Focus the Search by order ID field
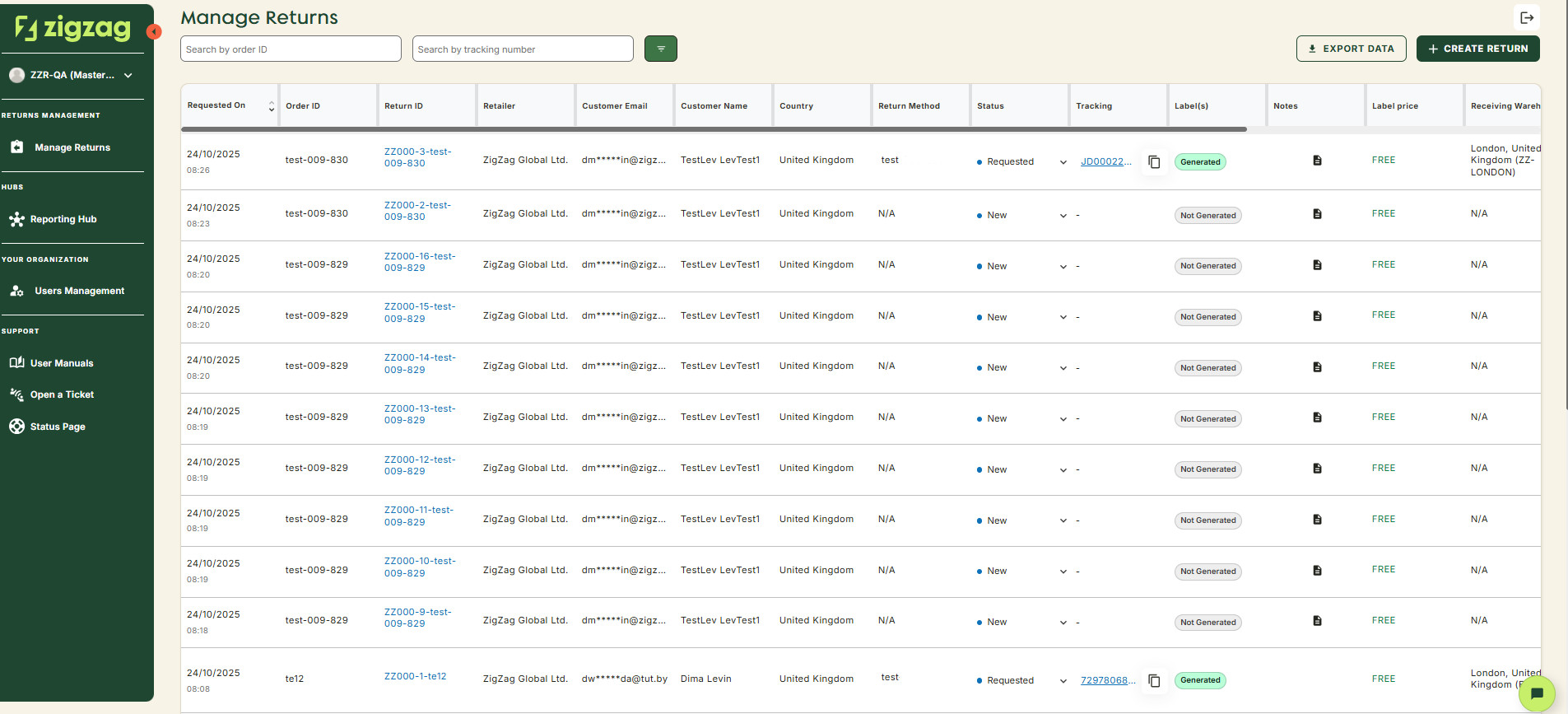This screenshot has width=1568, height=714. pyautogui.click(x=291, y=49)
